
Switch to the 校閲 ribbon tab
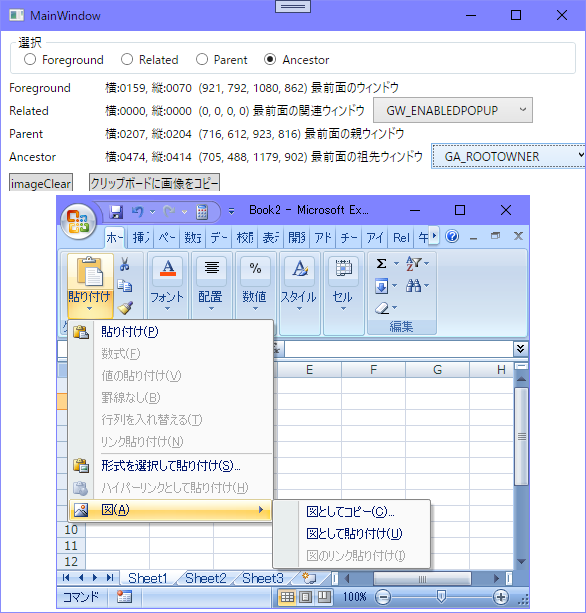pyautogui.click(x=245, y=237)
